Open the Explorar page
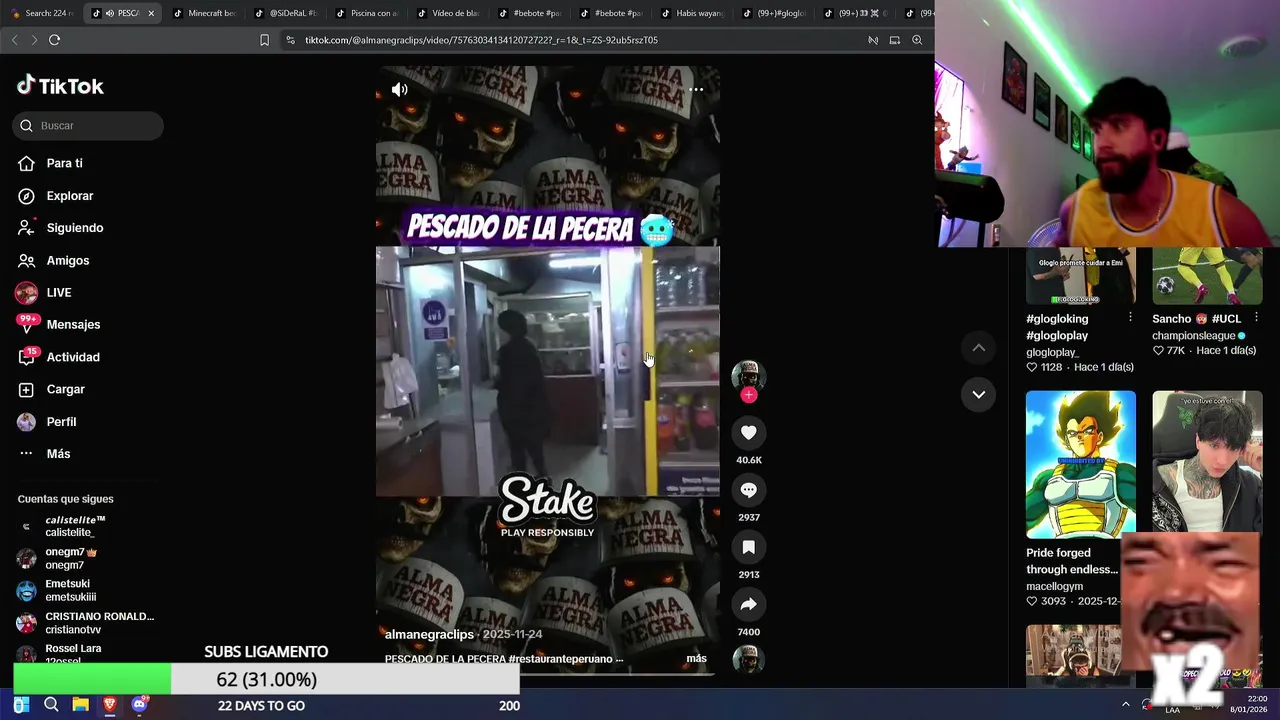This screenshot has width=1280, height=720. click(x=69, y=196)
